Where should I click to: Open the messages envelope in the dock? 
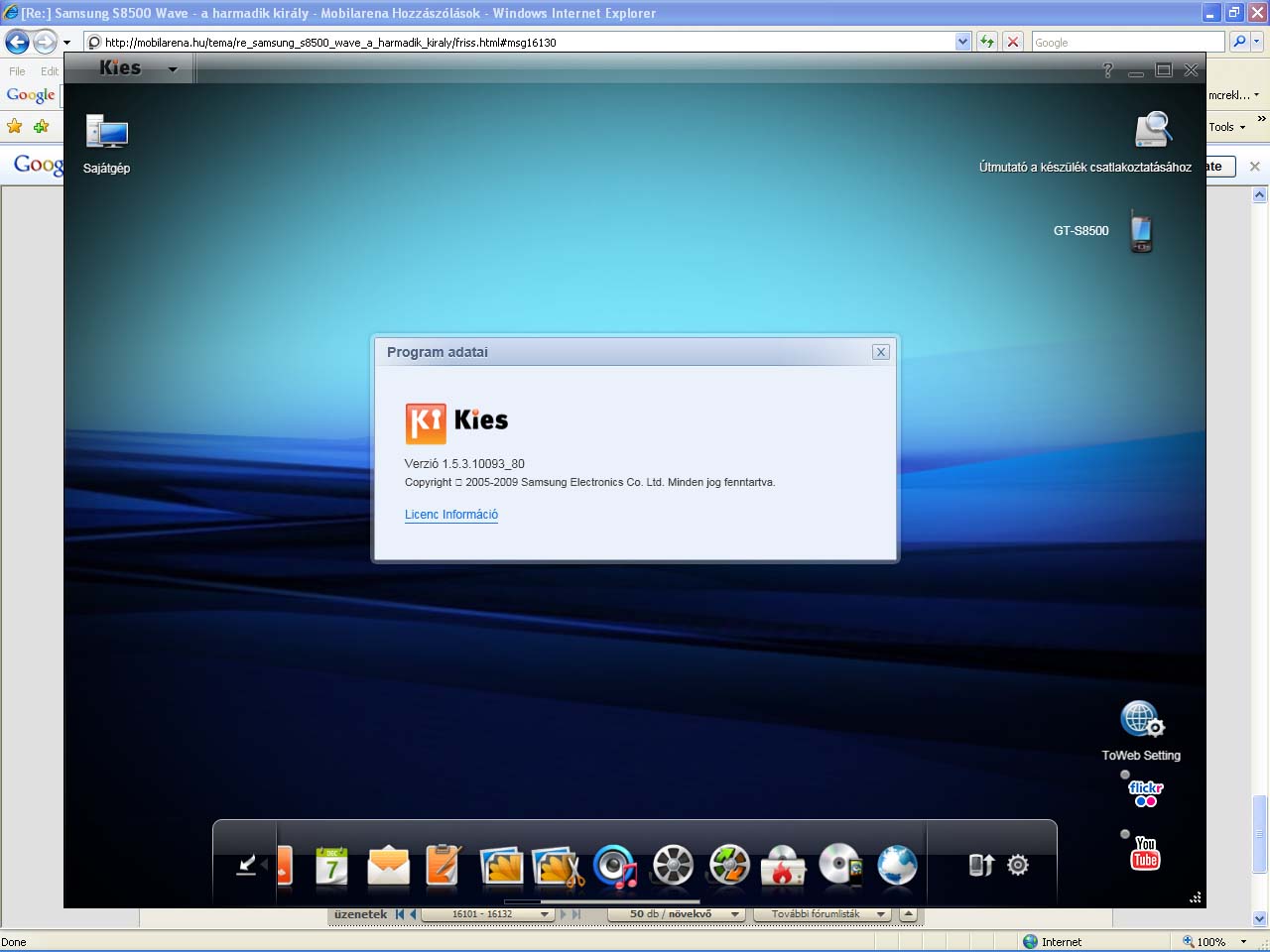(388, 866)
